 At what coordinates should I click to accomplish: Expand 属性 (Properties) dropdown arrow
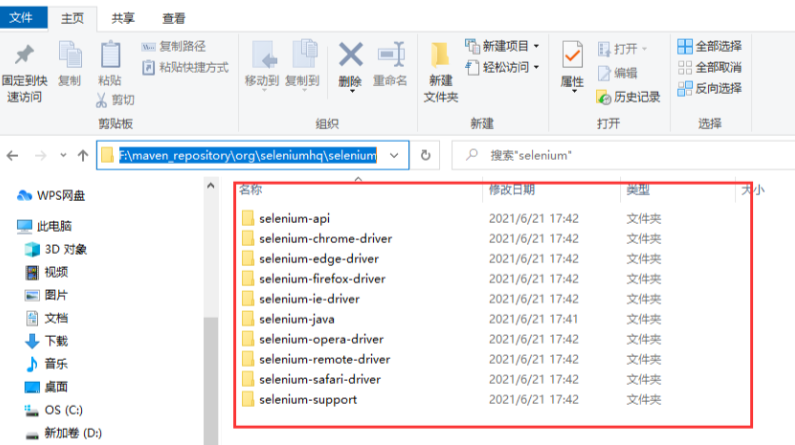(x=573, y=92)
